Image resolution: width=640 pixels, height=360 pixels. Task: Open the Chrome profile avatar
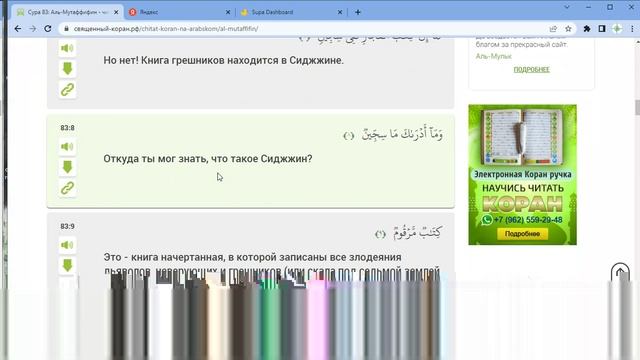[x=617, y=29]
